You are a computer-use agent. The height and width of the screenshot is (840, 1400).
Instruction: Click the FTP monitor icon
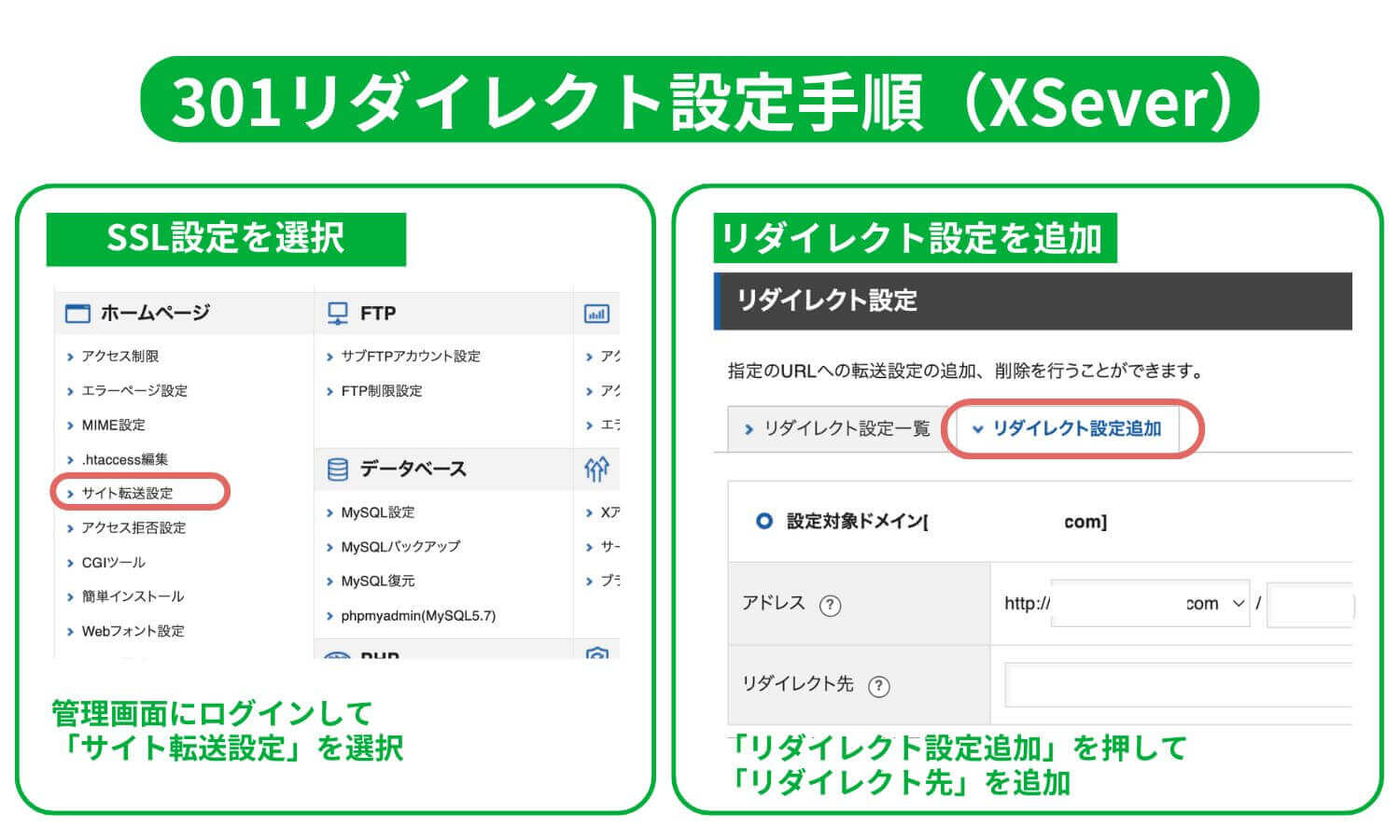click(x=338, y=314)
